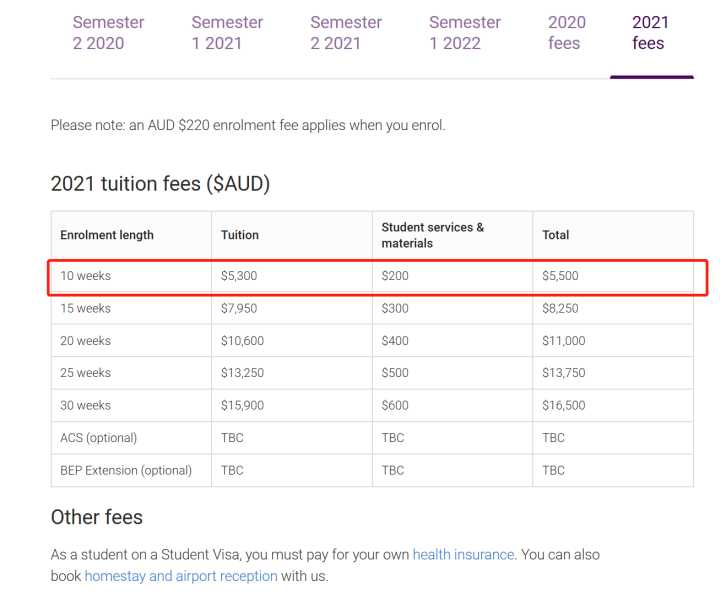Click the BEP Extension (optional) row label
Screen dimensions: 720x603
click(126, 471)
